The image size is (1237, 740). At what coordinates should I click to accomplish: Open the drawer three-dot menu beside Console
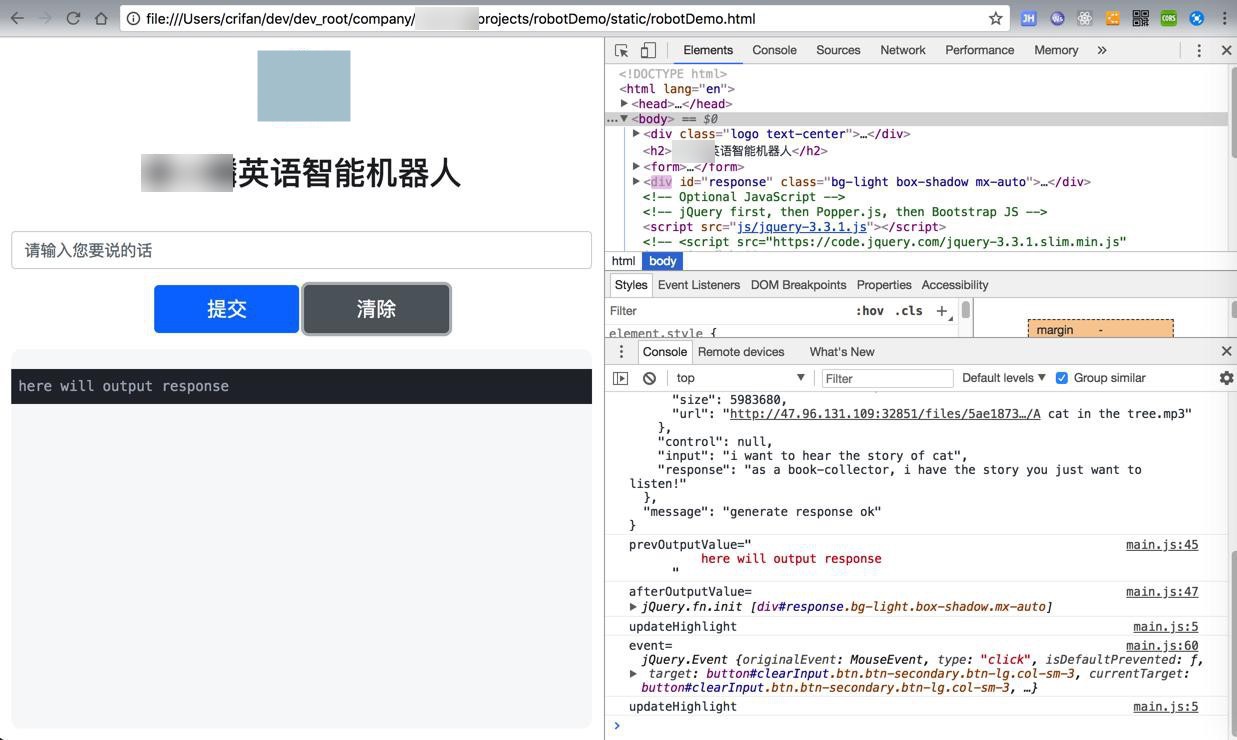click(621, 352)
